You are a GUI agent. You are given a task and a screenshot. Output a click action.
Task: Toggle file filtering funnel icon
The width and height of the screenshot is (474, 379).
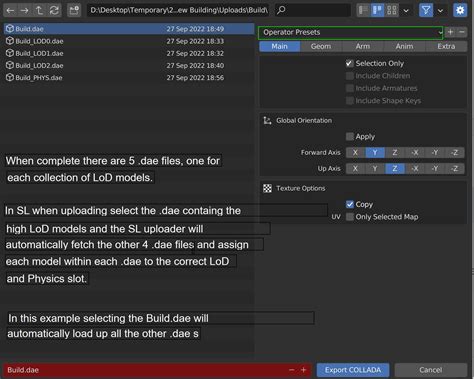(x=426, y=10)
